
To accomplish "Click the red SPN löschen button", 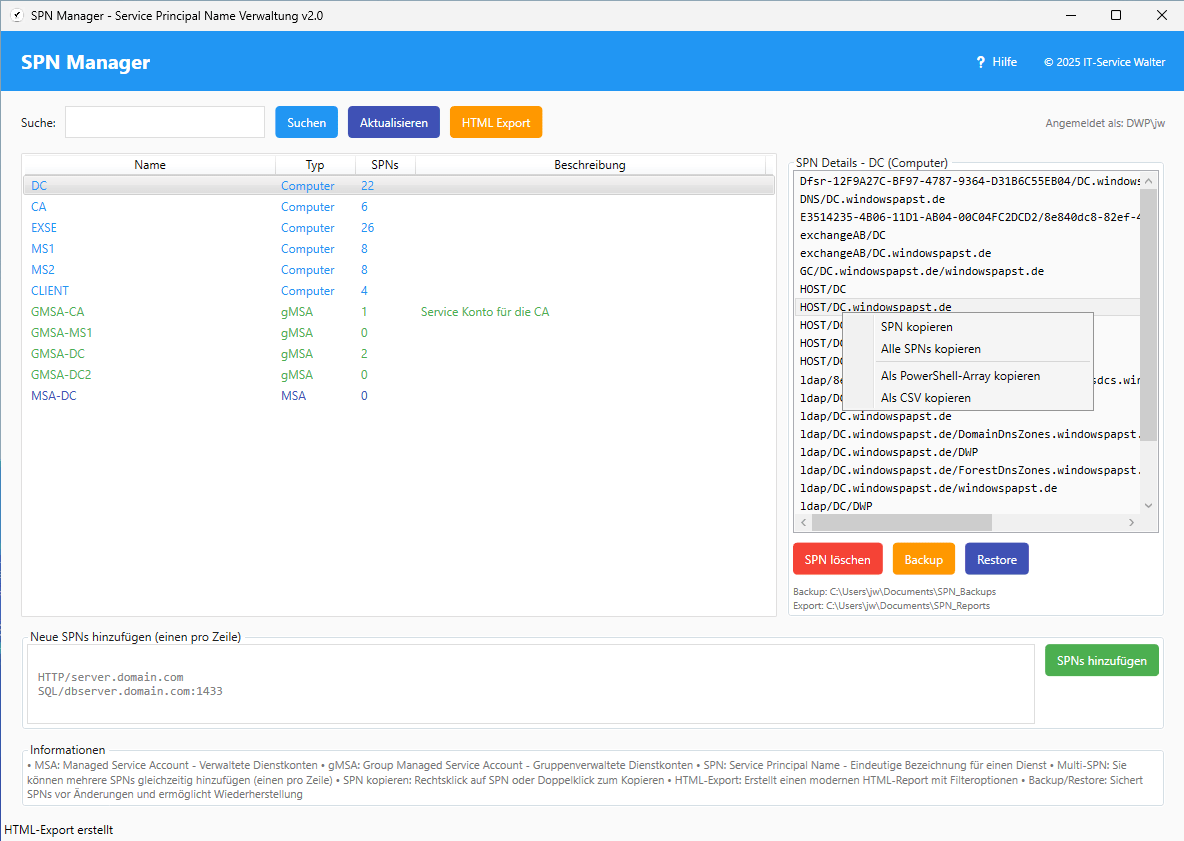I will point(837,559).
